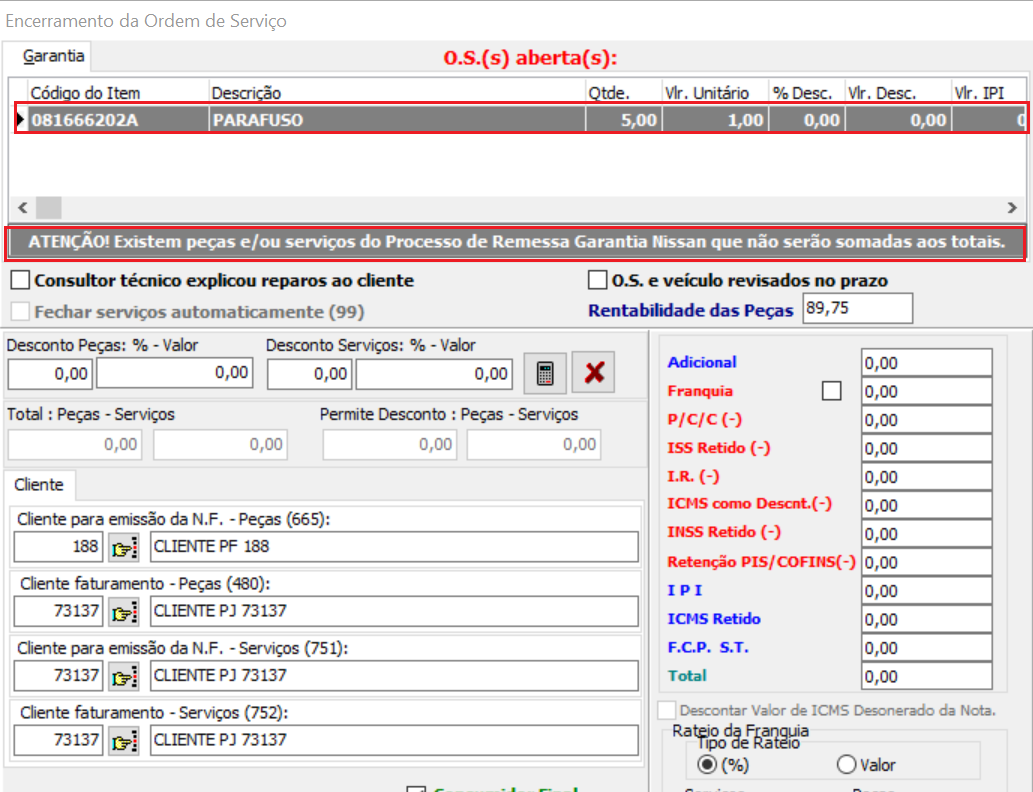Open the discount calculator icon
Viewport: 1033px width, 792px height.
point(545,373)
